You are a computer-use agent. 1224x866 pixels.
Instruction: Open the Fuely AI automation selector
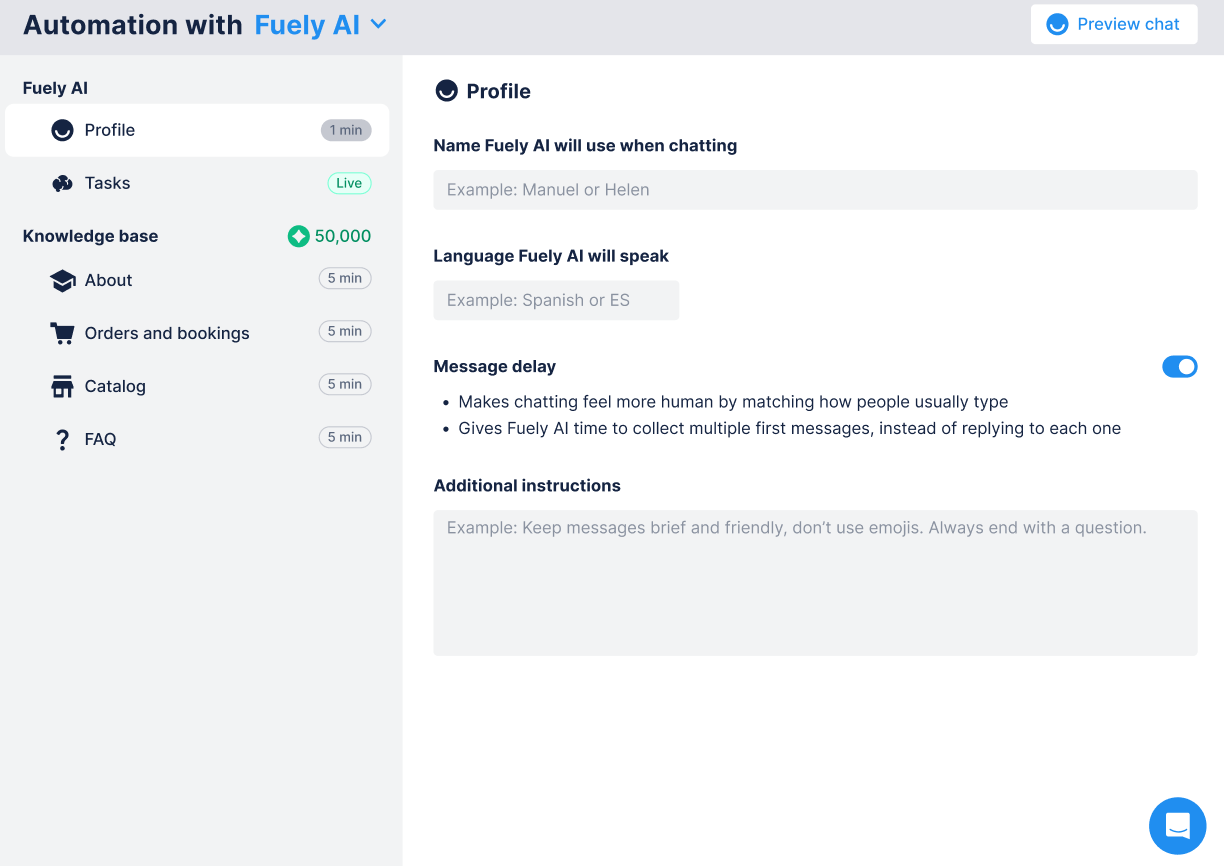308,25
